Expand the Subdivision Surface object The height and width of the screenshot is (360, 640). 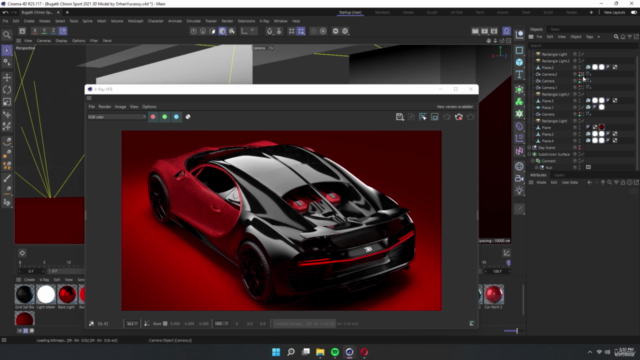[x=529, y=154]
